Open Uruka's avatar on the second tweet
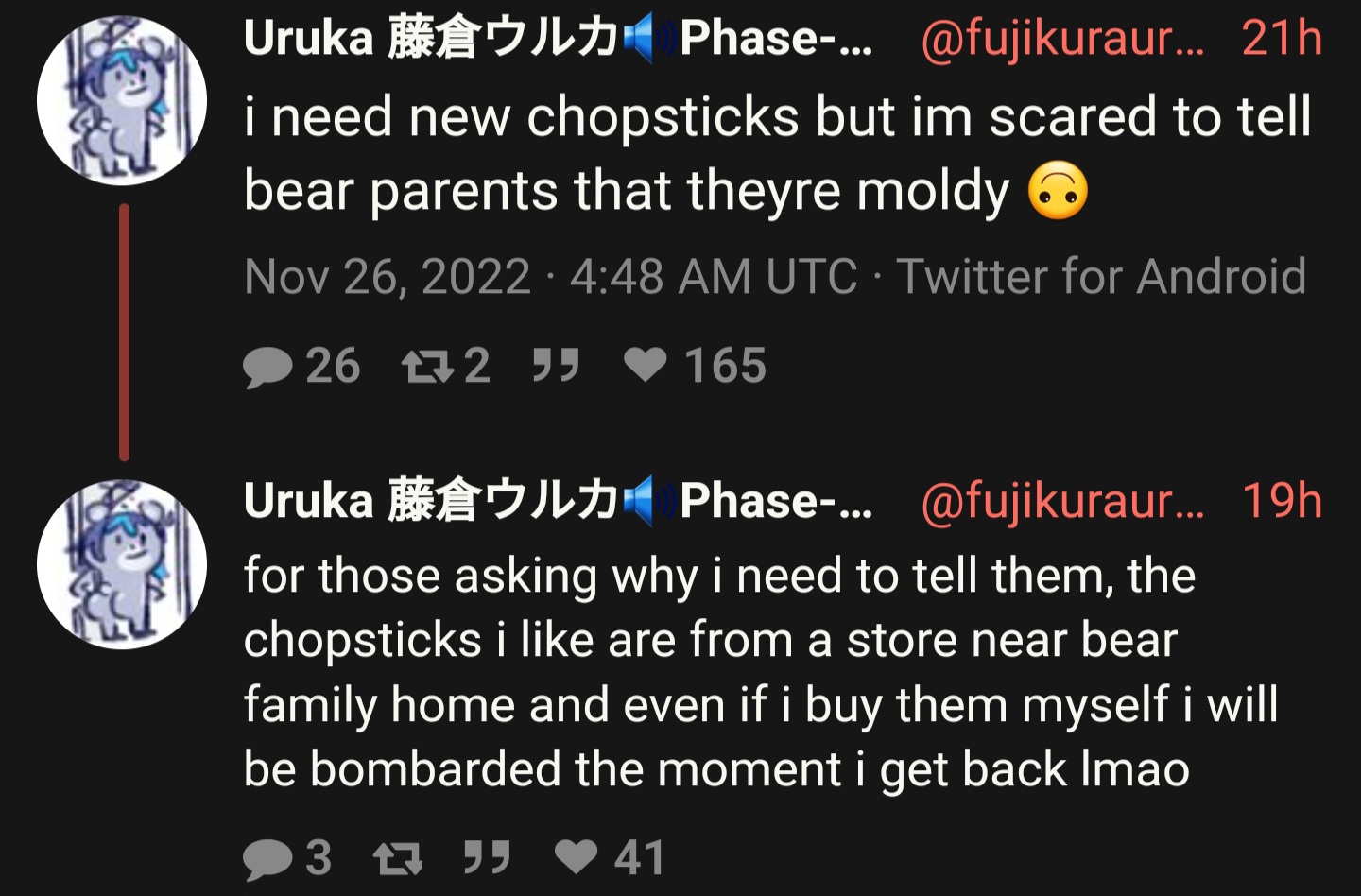This screenshot has height=896, width=1361. pos(122,564)
